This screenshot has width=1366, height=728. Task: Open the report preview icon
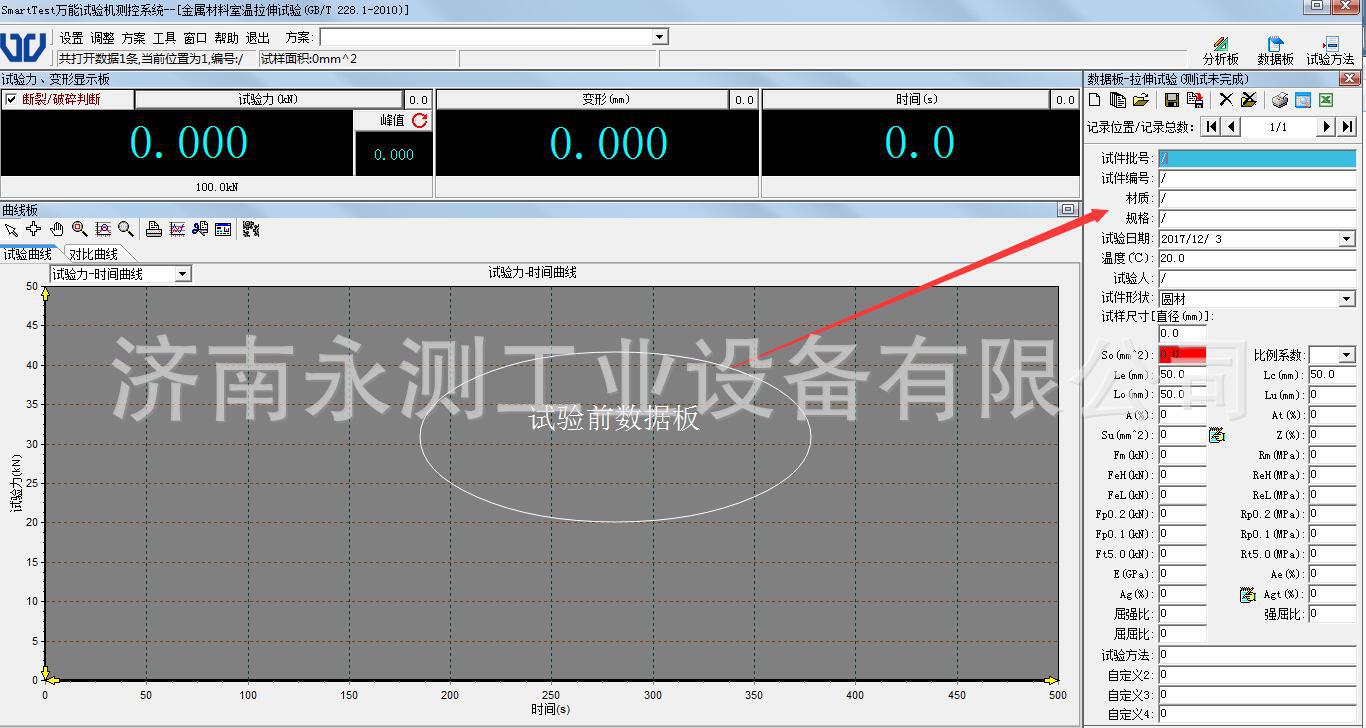coord(1303,100)
